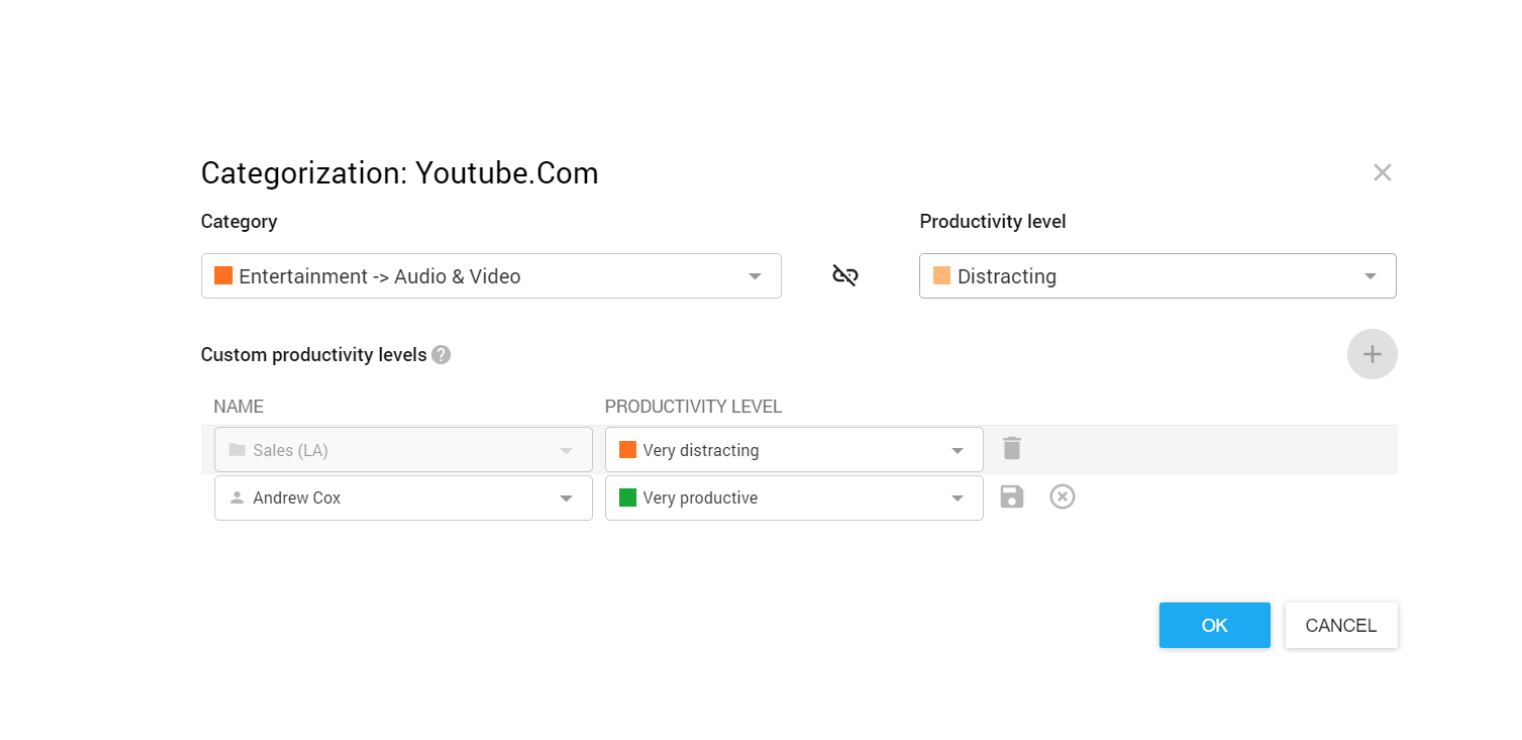Click the folder icon beside Sales (LA)
The height and width of the screenshot is (740, 1522).
(237, 450)
